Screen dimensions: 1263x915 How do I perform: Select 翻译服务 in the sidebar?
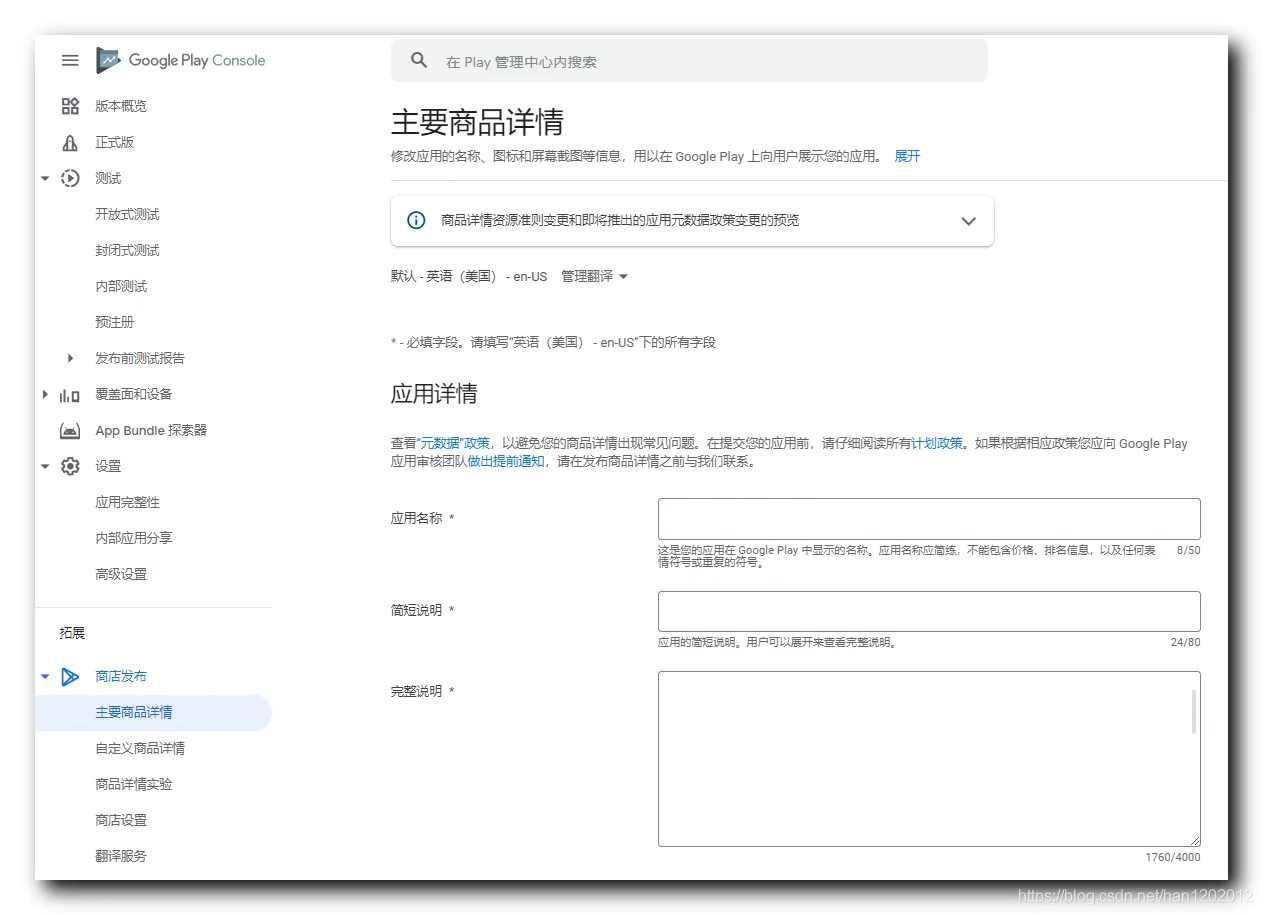pos(121,856)
